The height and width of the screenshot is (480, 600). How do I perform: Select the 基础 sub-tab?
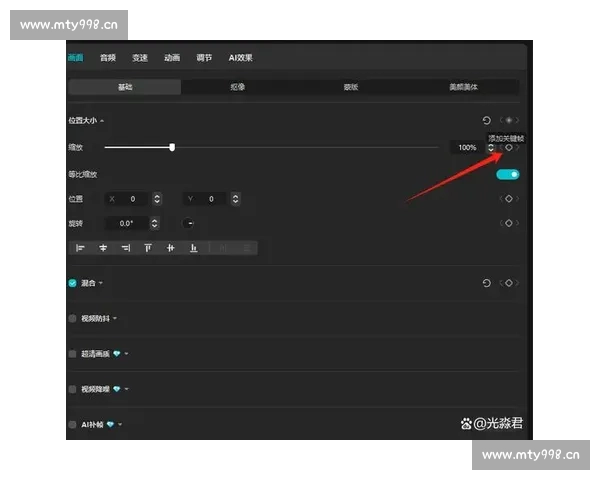[x=125, y=87]
